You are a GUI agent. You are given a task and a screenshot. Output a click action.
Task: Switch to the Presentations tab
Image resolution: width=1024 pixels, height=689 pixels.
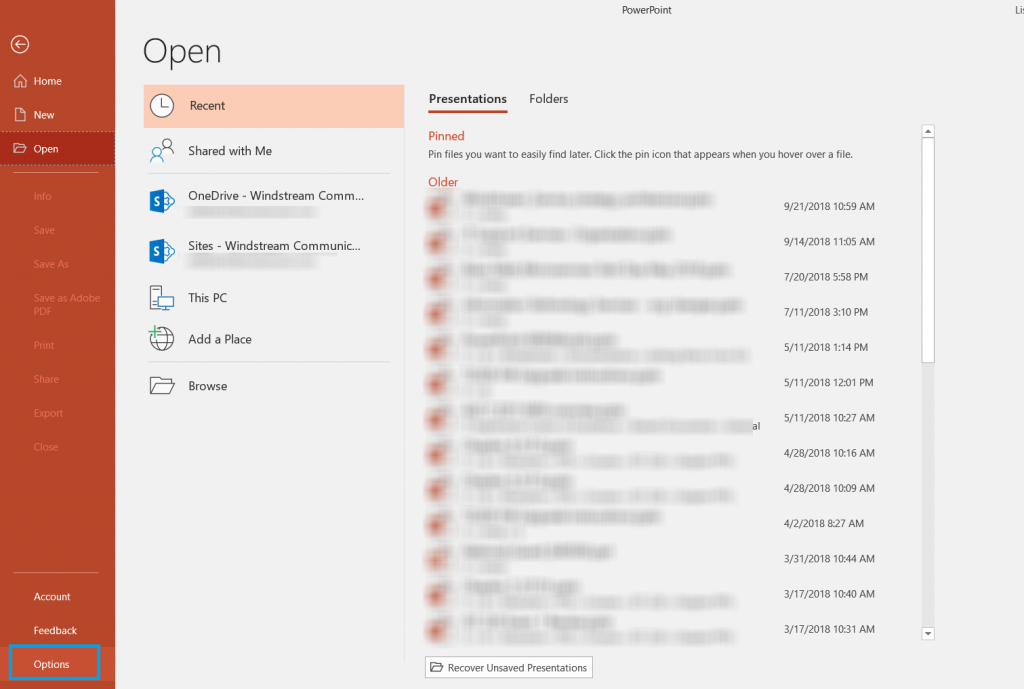pos(467,99)
